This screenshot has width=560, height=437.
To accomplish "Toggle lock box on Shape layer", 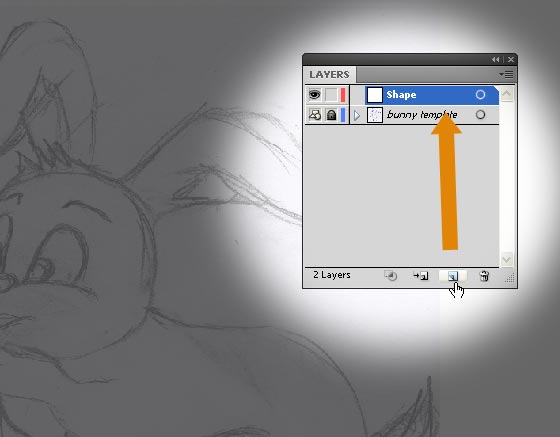I will click(331, 95).
